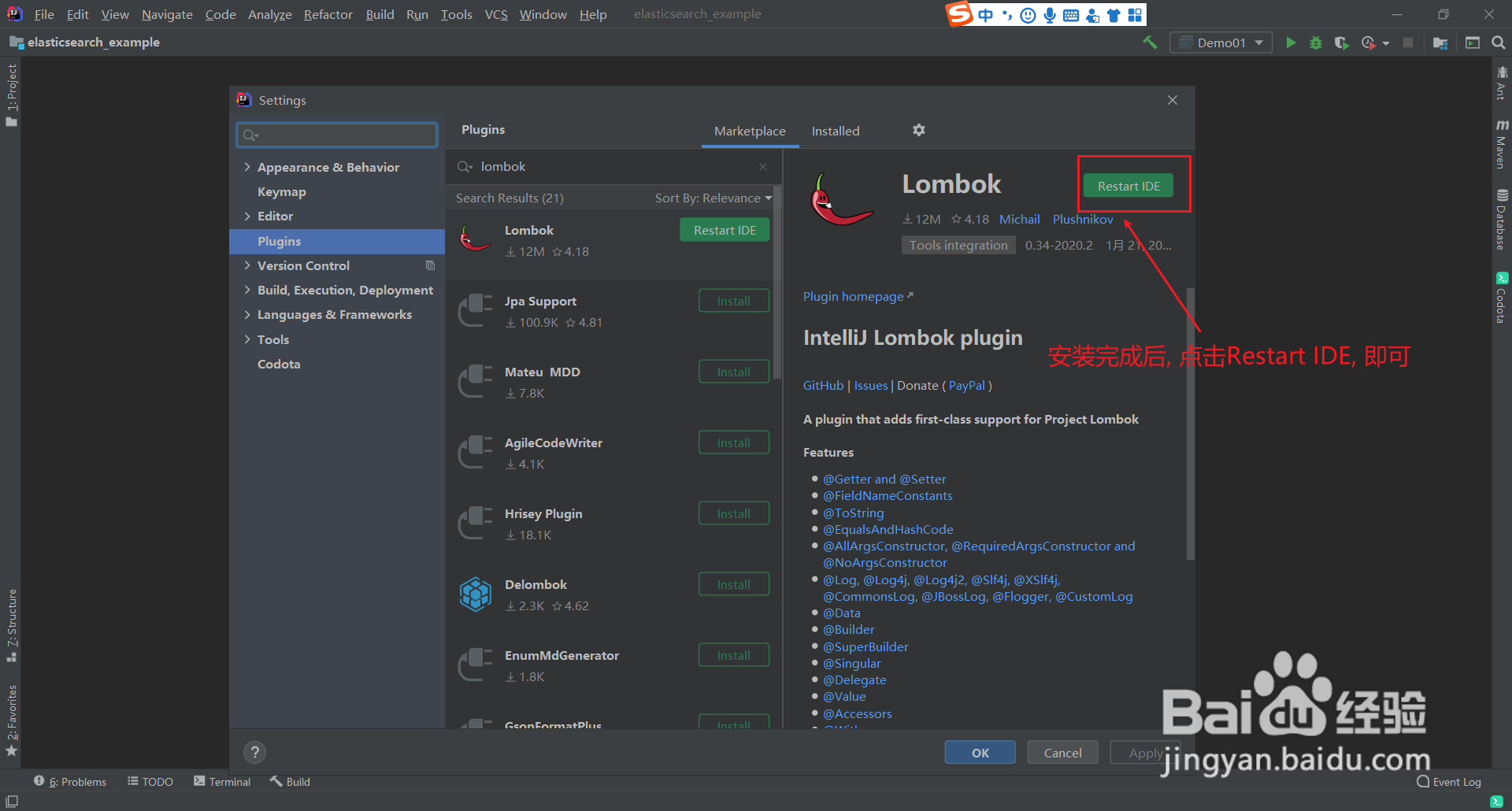Open the Event Log
The width and height of the screenshot is (1512, 811).
[x=1449, y=782]
